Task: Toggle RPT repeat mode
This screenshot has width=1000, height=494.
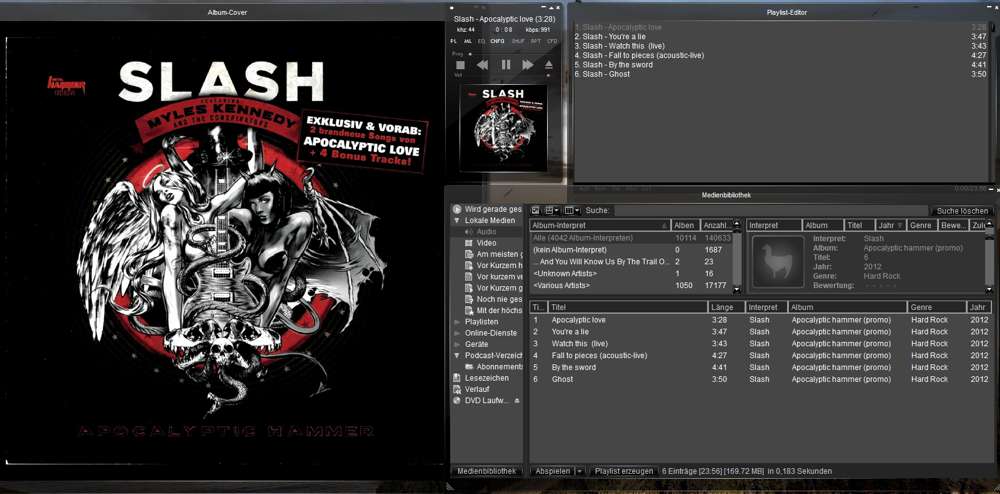Action: 536,41
